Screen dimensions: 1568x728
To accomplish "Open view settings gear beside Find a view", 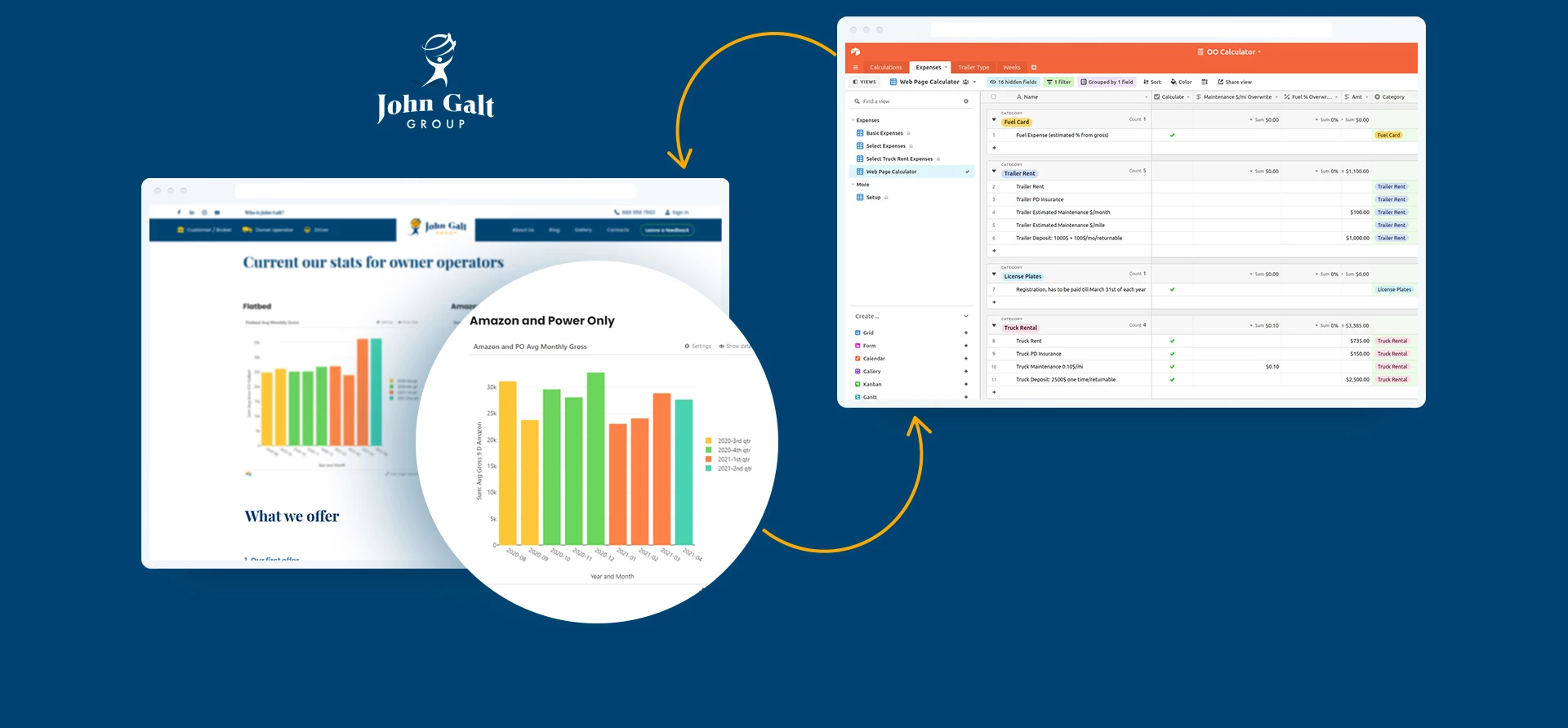I will tap(966, 101).
